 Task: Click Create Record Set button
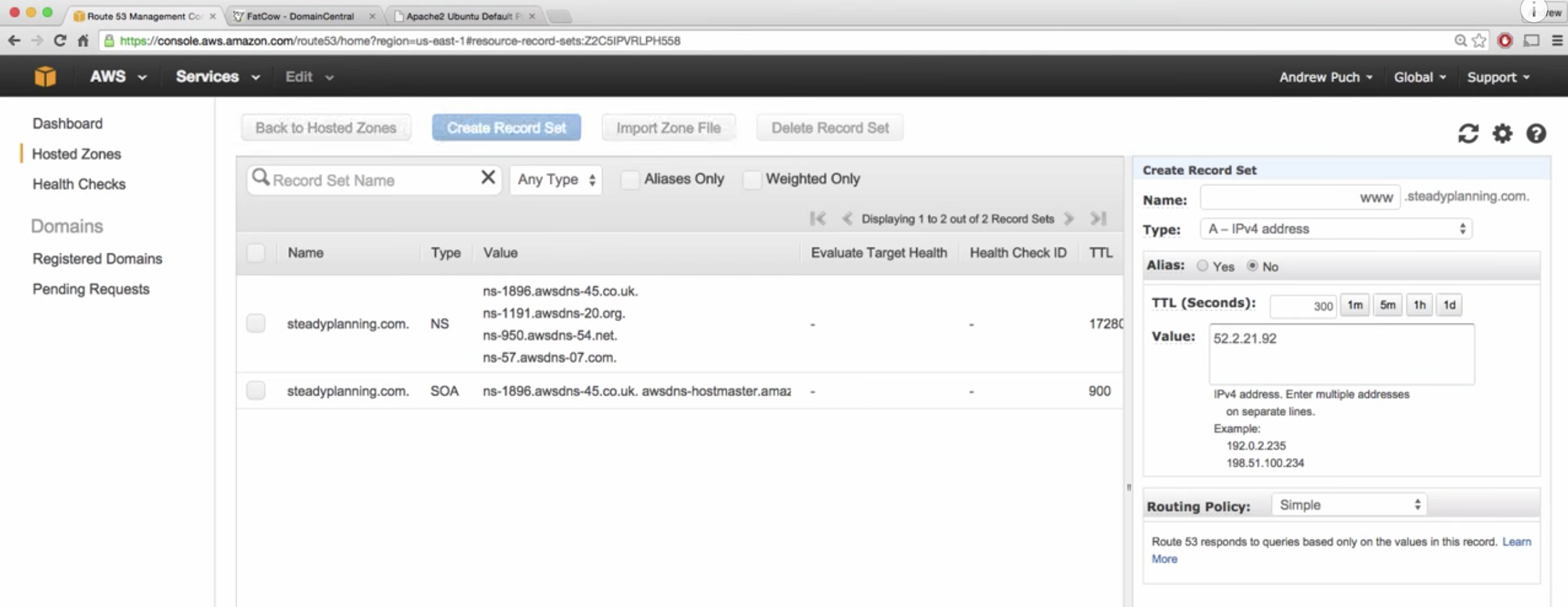pyautogui.click(x=506, y=128)
